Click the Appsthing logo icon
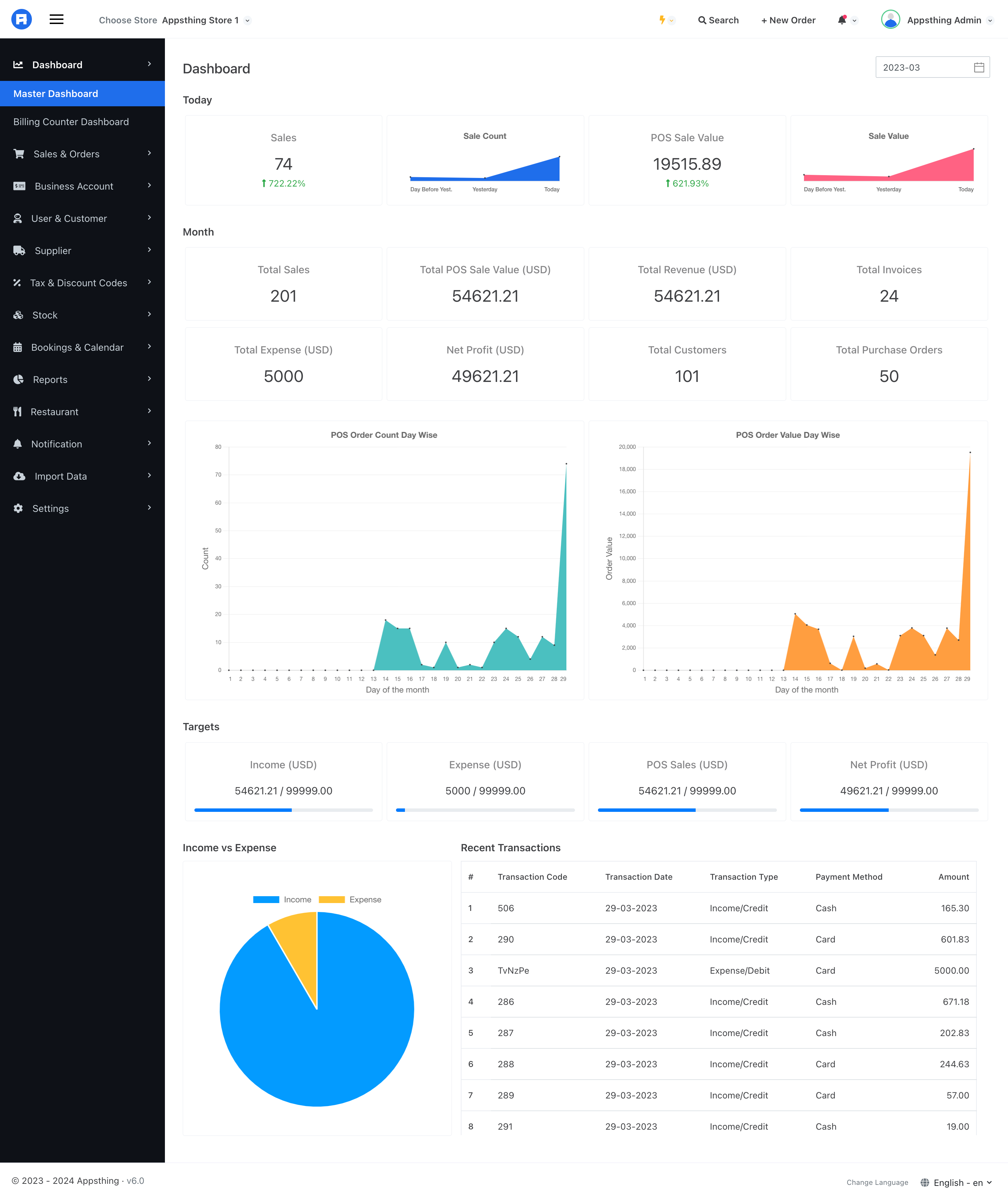The width and height of the screenshot is (1008, 1202). [21, 20]
